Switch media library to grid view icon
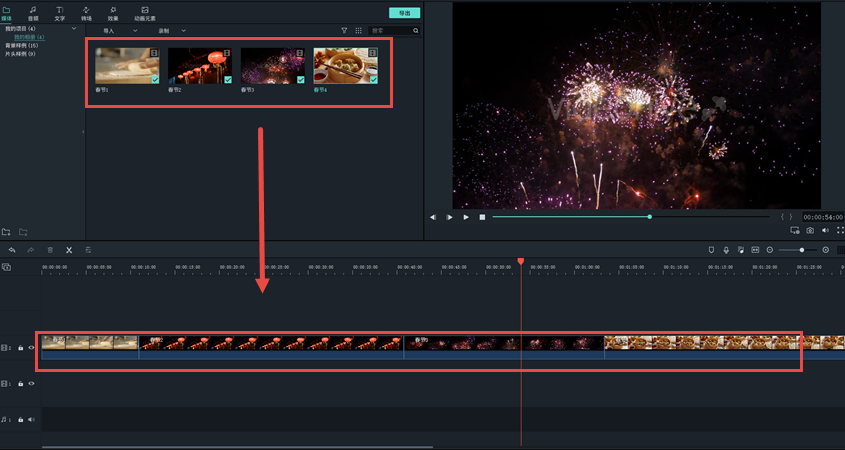This screenshot has height=450, width=845. click(359, 31)
